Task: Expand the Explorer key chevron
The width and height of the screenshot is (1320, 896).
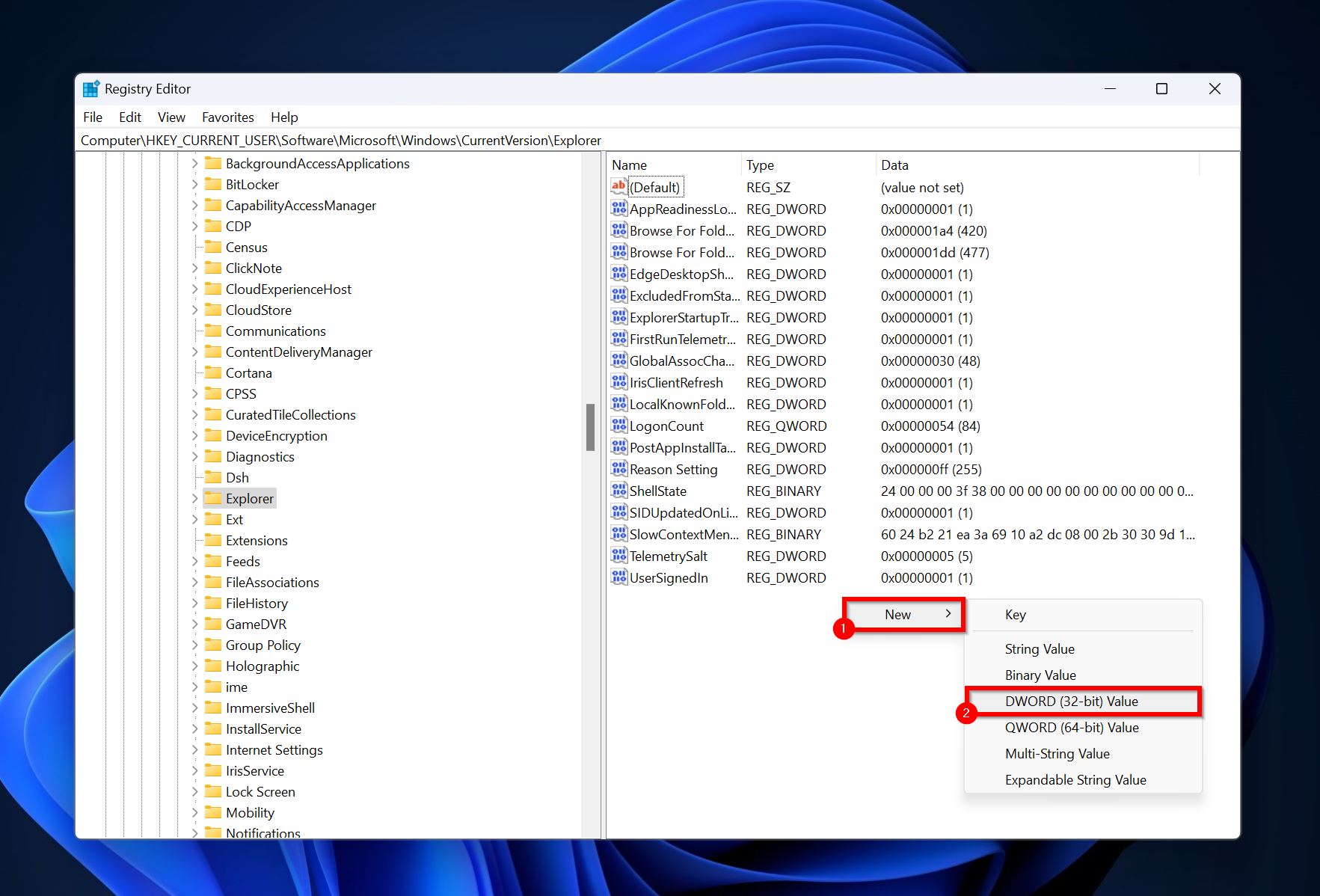Action: pyautogui.click(x=194, y=498)
